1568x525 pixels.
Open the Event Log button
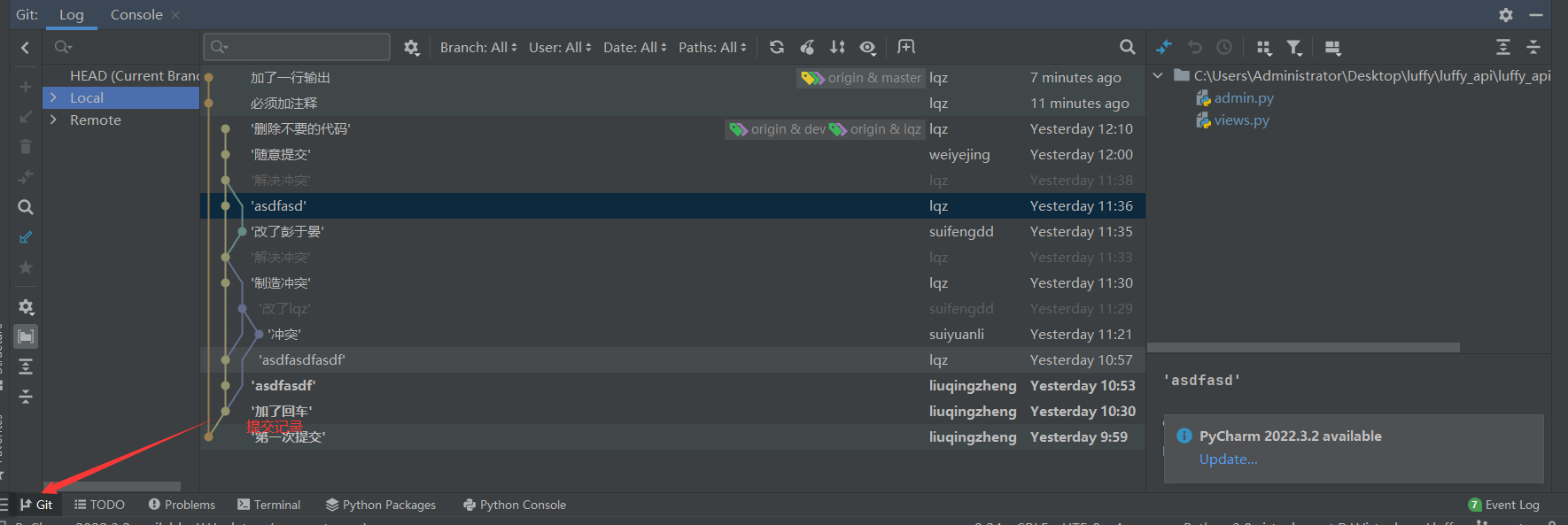click(x=1504, y=505)
